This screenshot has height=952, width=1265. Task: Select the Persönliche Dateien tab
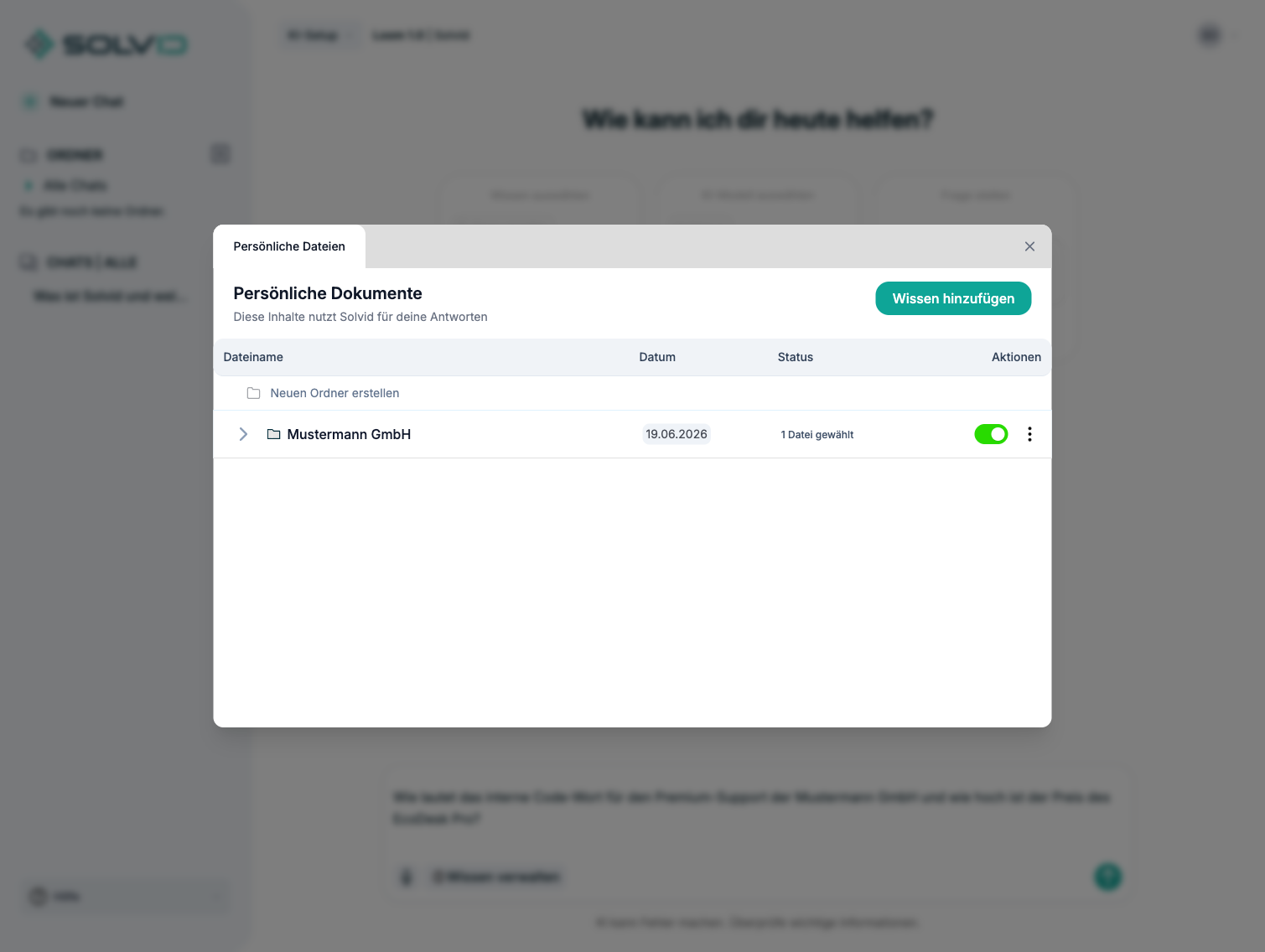[289, 246]
